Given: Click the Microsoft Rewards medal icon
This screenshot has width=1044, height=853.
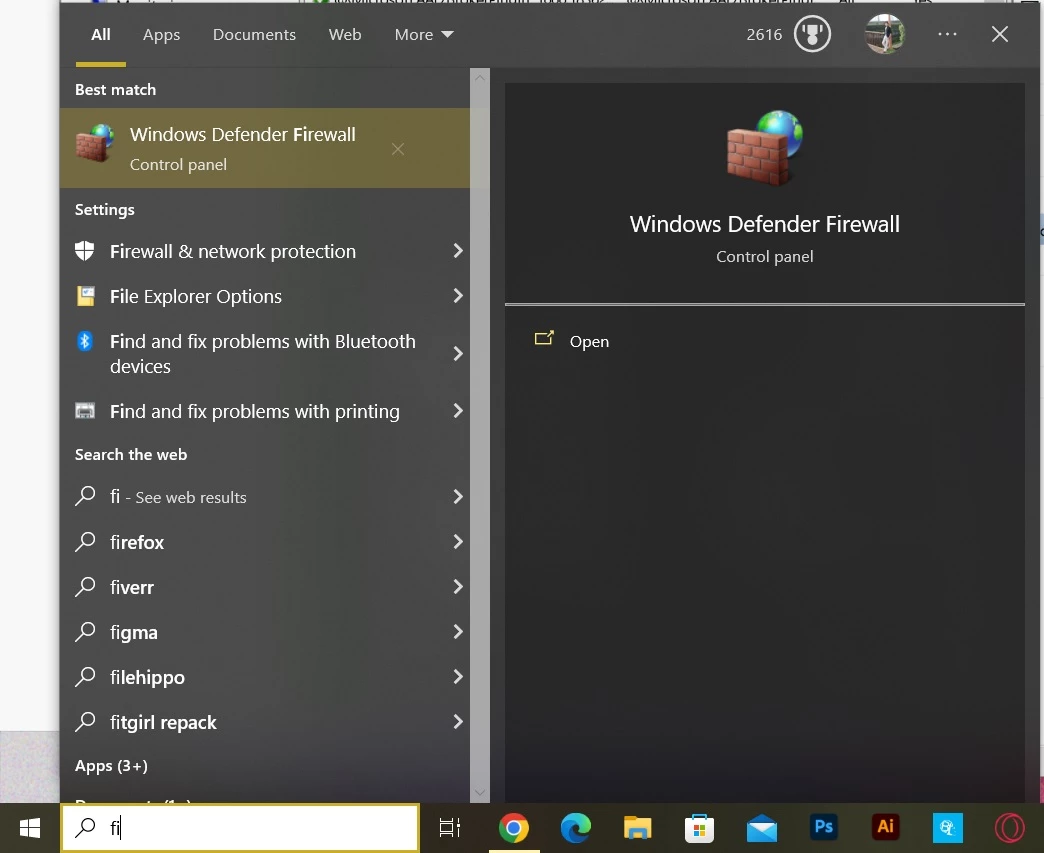Looking at the screenshot, I should 812,34.
